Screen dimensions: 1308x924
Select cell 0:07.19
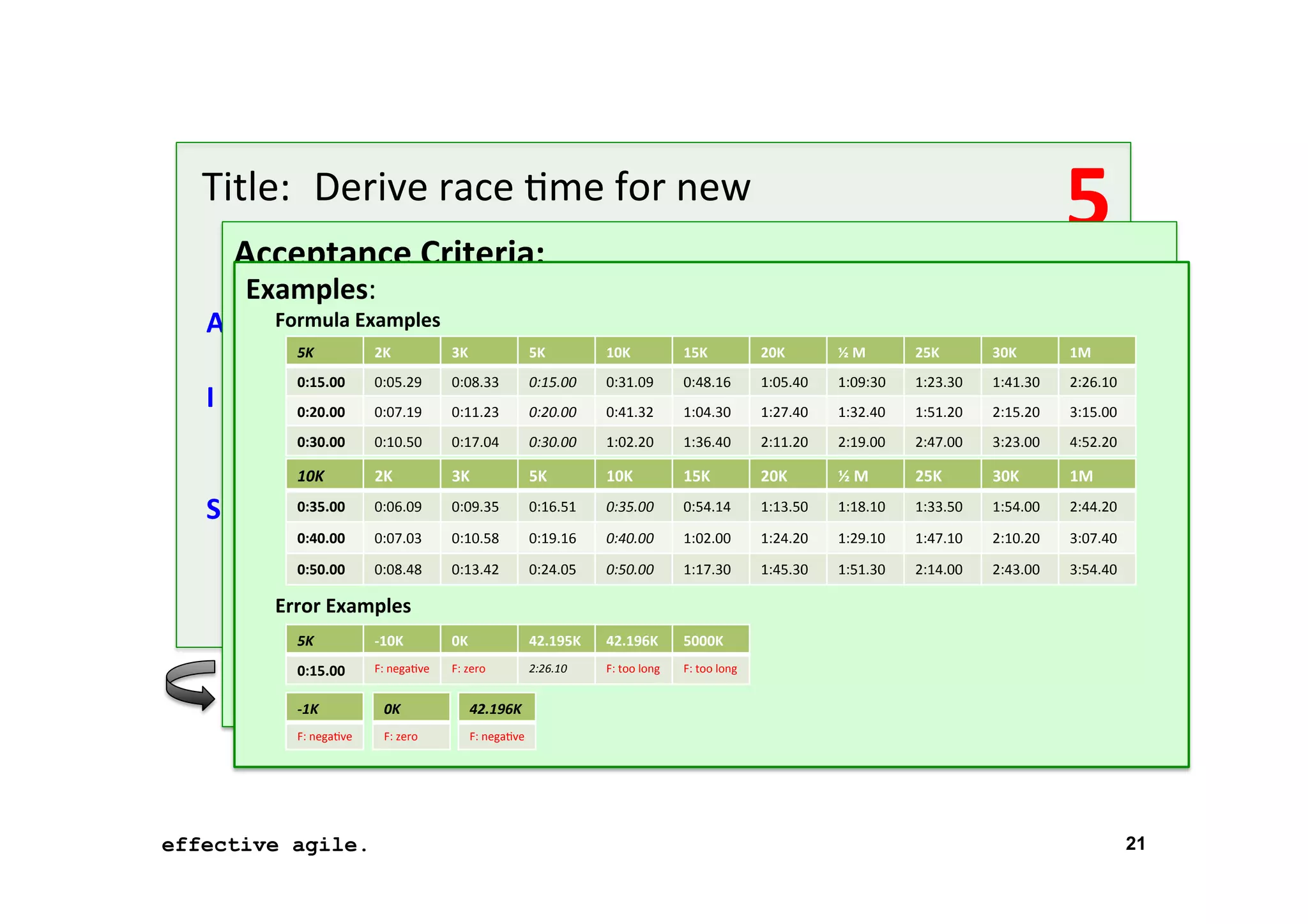401,413
